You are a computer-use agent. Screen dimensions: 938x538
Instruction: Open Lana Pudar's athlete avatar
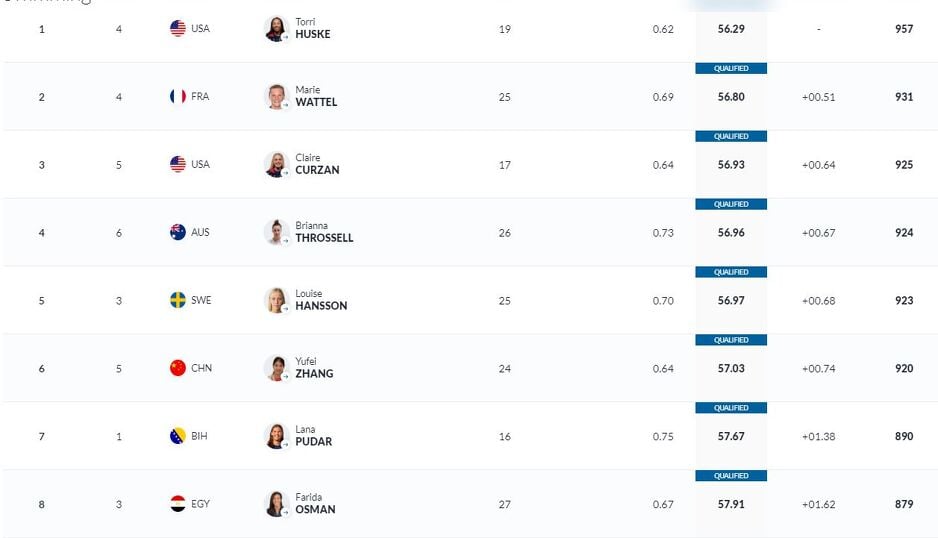pyautogui.click(x=276, y=436)
